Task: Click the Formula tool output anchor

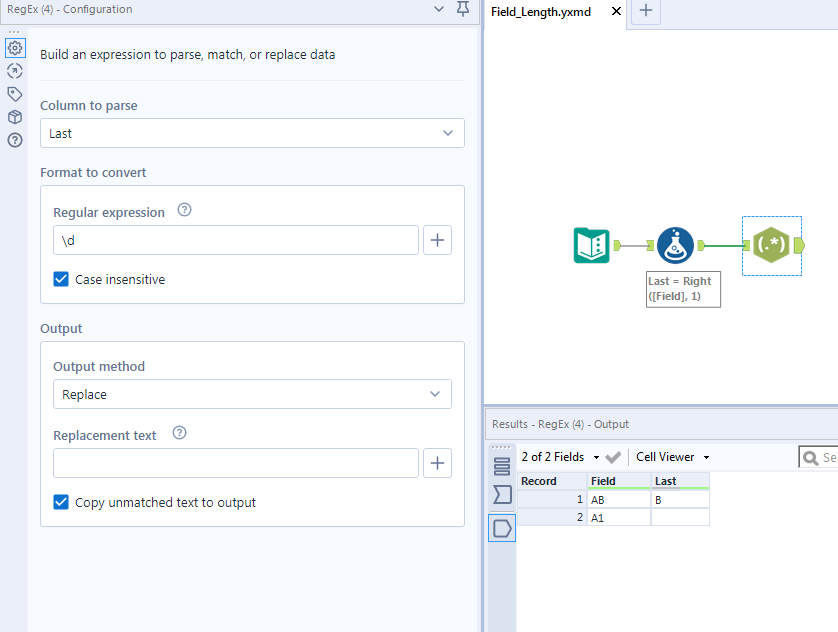Action: pyautogui.click(x=701, y=246)
